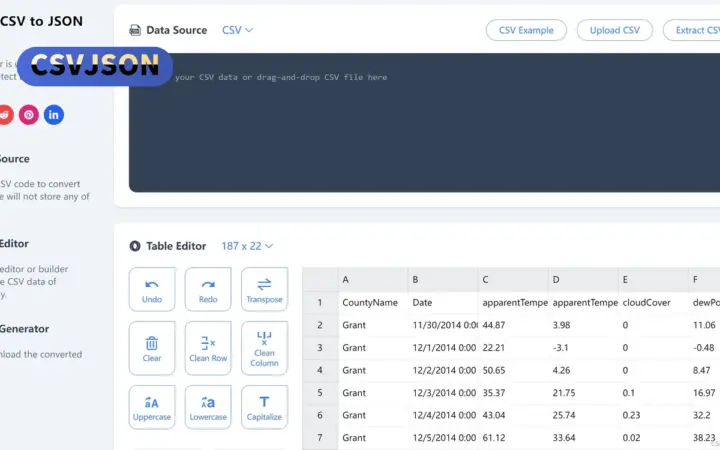The height and width of the screenshot is (450, 720).
Task: Share via the LinkedIn icon
Action: pos(54,115)
